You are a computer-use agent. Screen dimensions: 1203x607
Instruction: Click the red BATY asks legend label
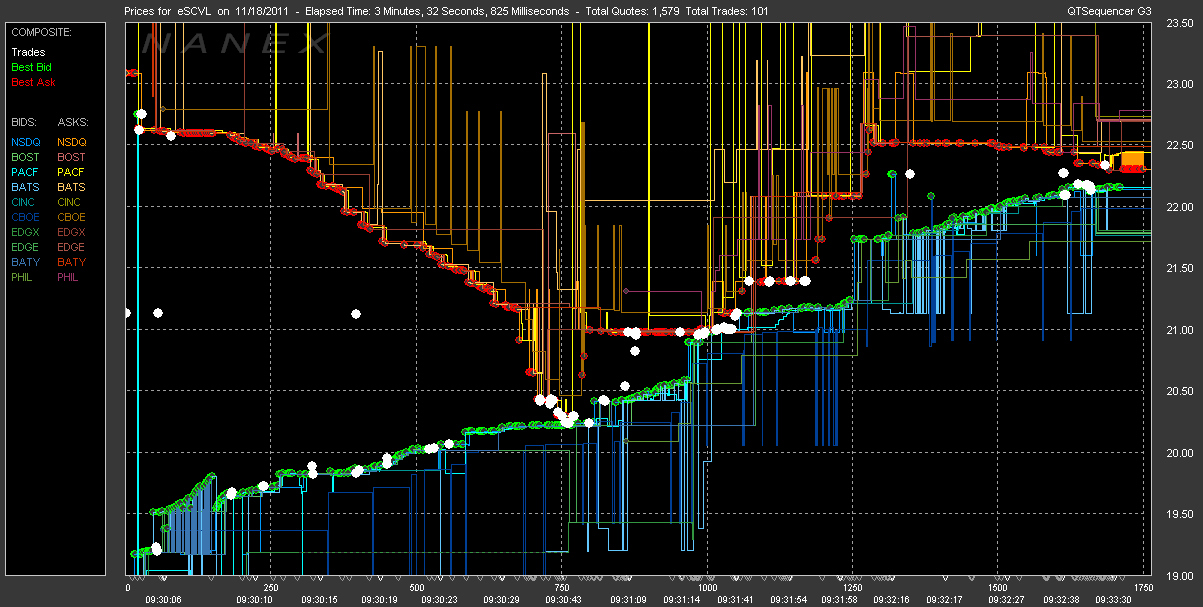pos(72,262)
